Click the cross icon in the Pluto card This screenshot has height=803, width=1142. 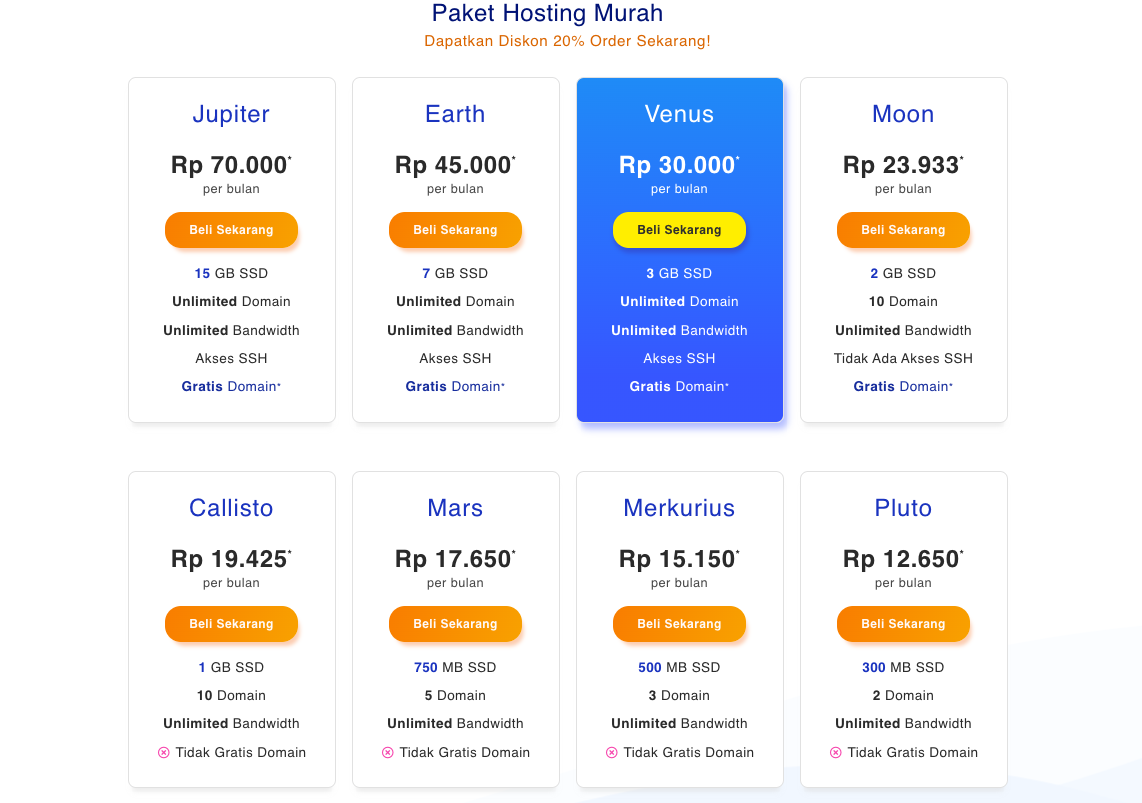(x=835, y=753)
